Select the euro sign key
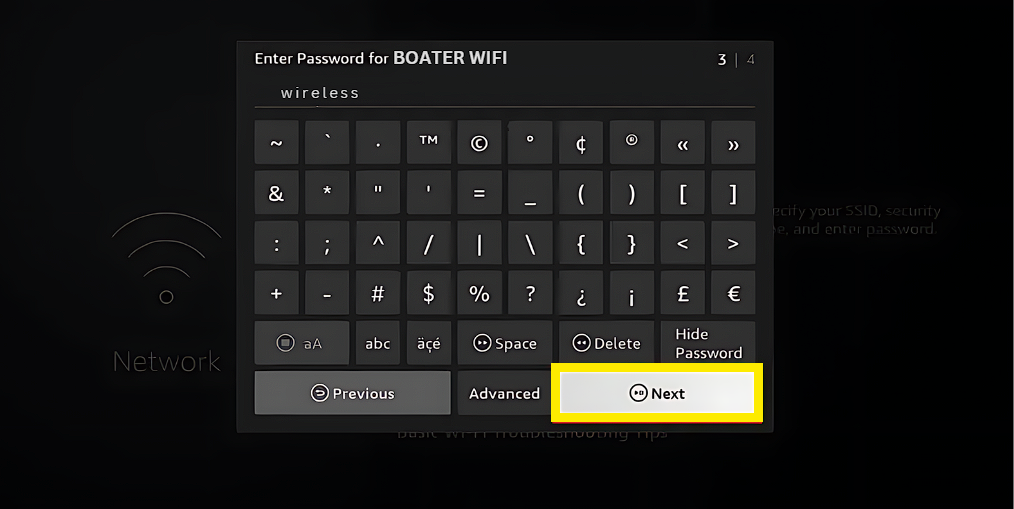The height and width of the screenshot is (509, 1014). 733,294
